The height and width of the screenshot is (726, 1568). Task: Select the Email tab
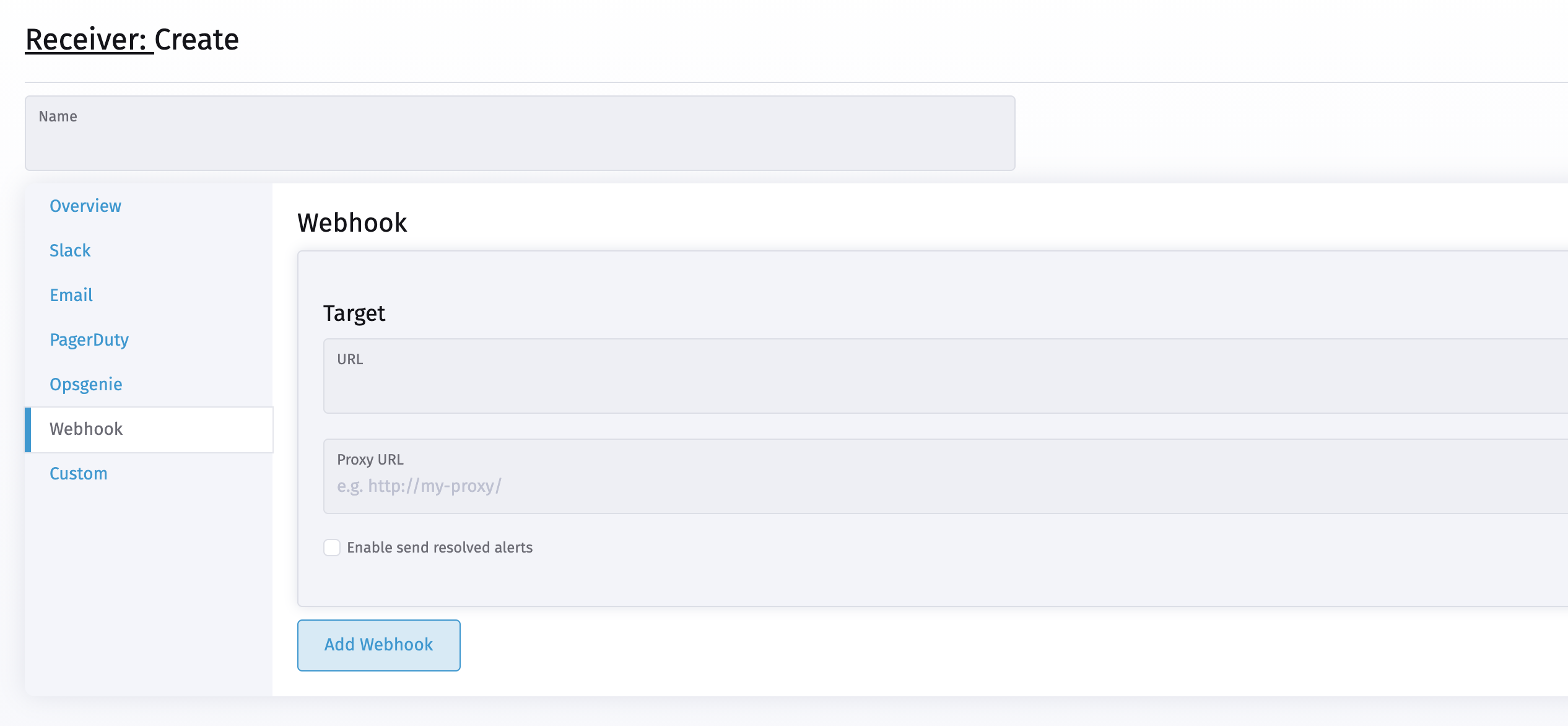(x=71, y=295)
